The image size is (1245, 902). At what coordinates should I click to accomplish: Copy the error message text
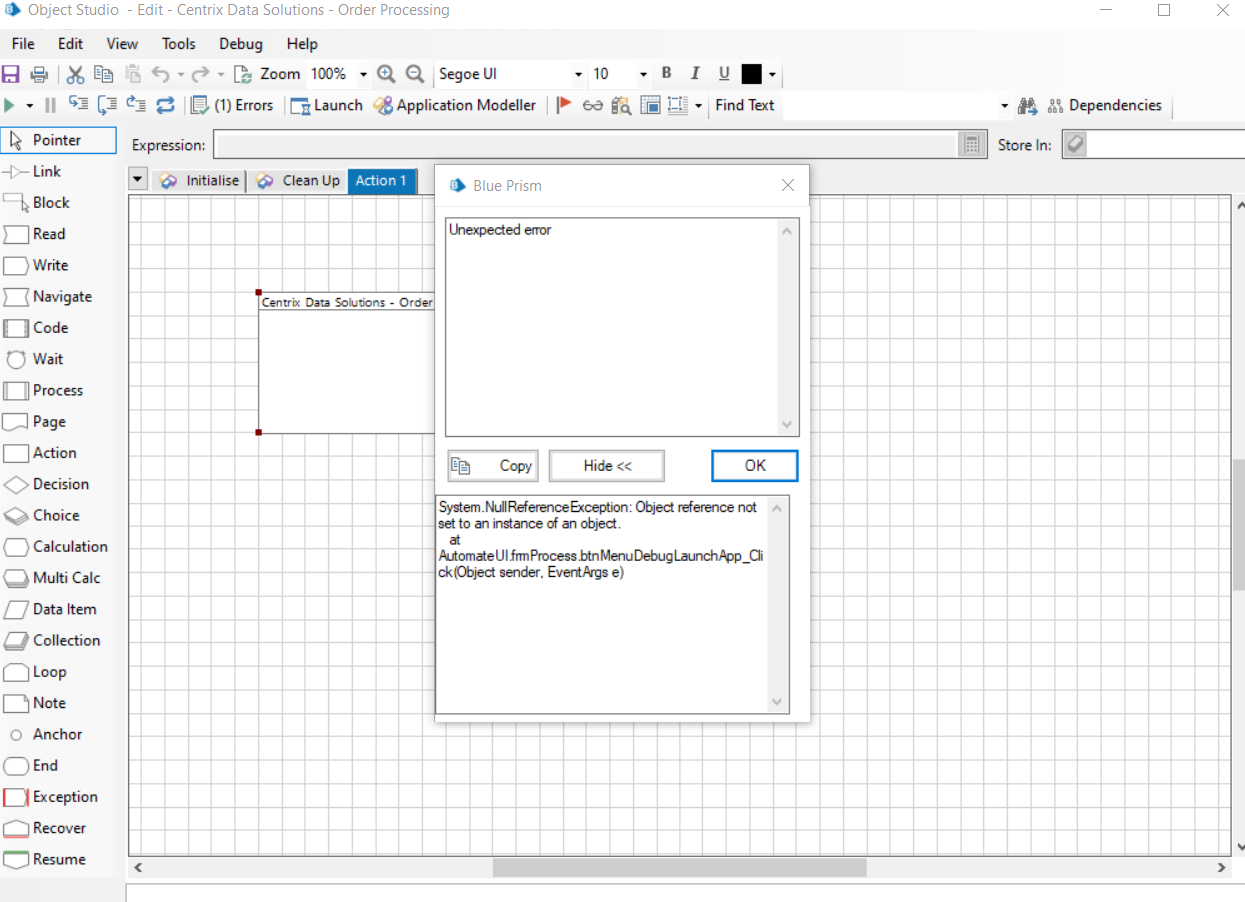[492, 465]
